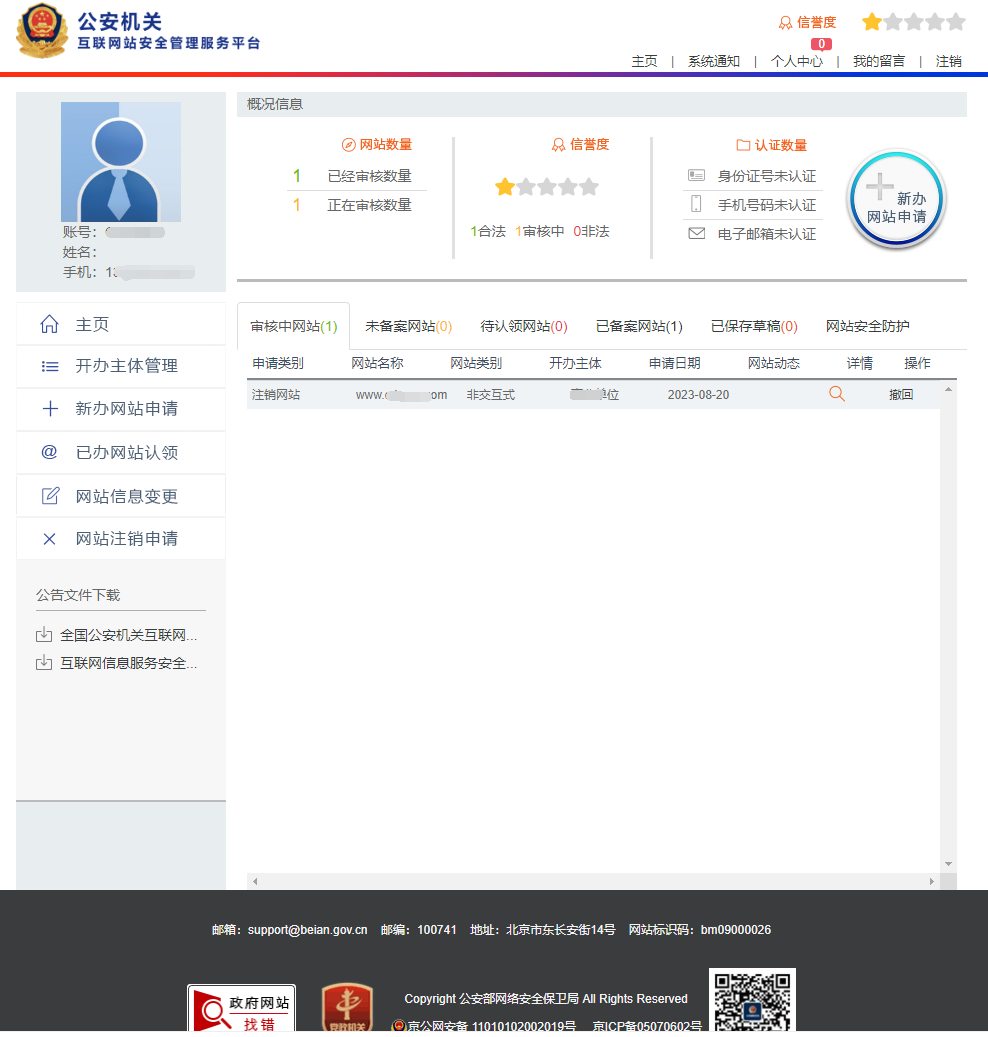This screenshot has height=1037, width=988.
Task: Open the 主页 top navigation link
Action: tap(644, 62)
